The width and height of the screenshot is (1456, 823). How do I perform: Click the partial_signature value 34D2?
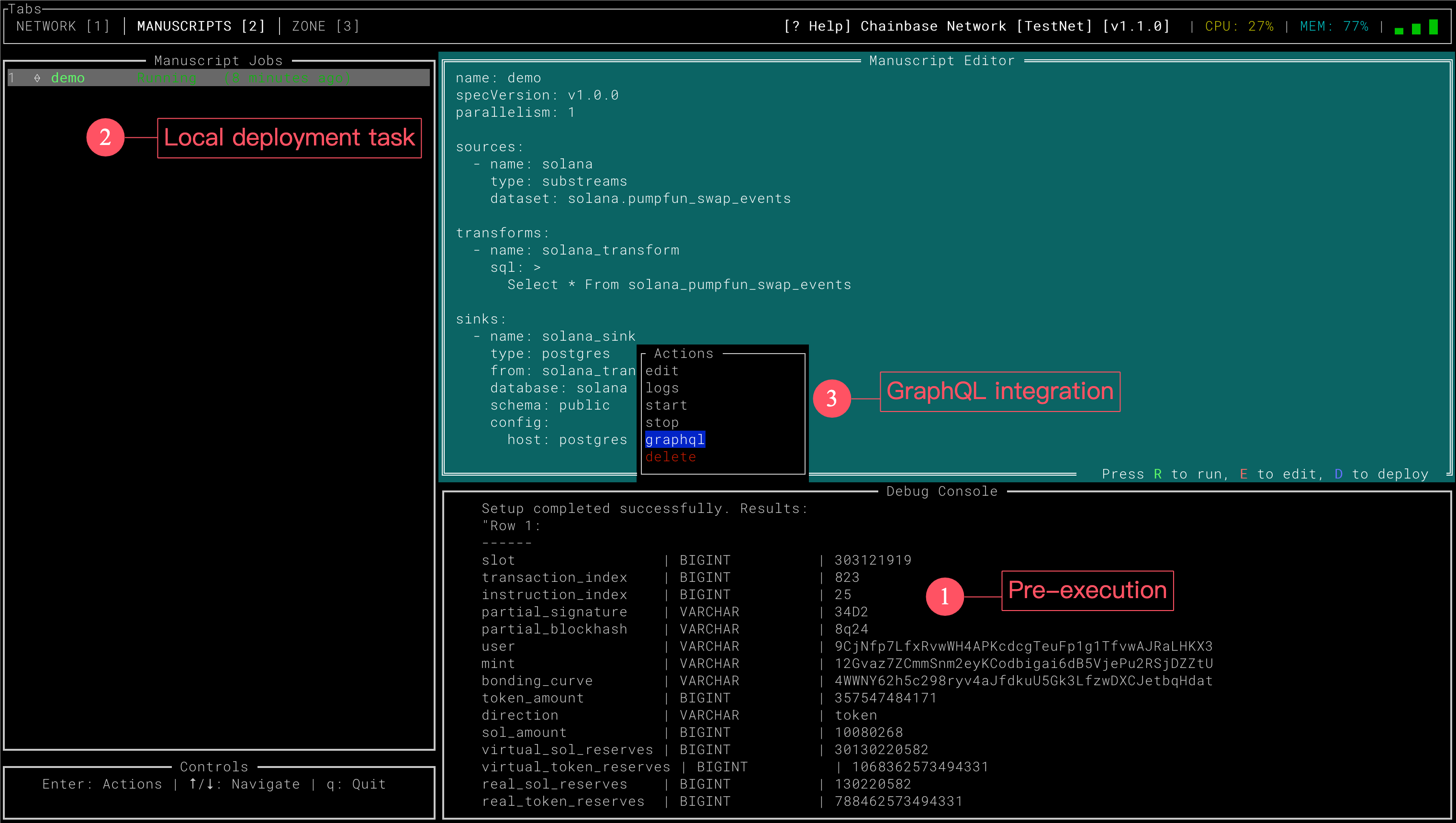pyautogui.click(x=851, y=612)
